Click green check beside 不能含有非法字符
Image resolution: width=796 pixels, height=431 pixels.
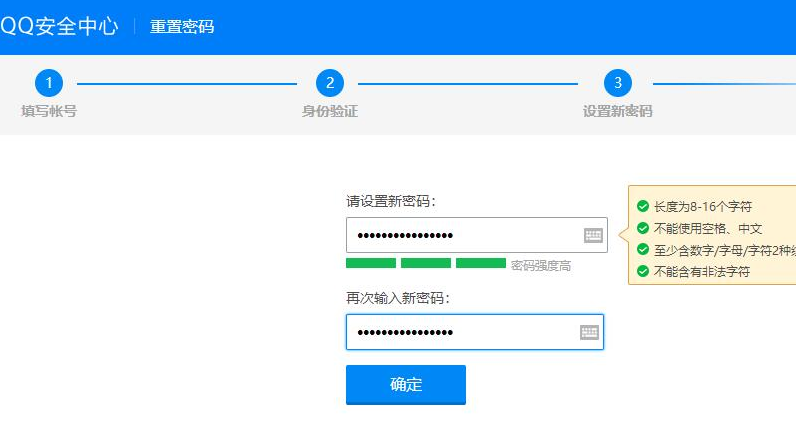[x=643, y=271]
